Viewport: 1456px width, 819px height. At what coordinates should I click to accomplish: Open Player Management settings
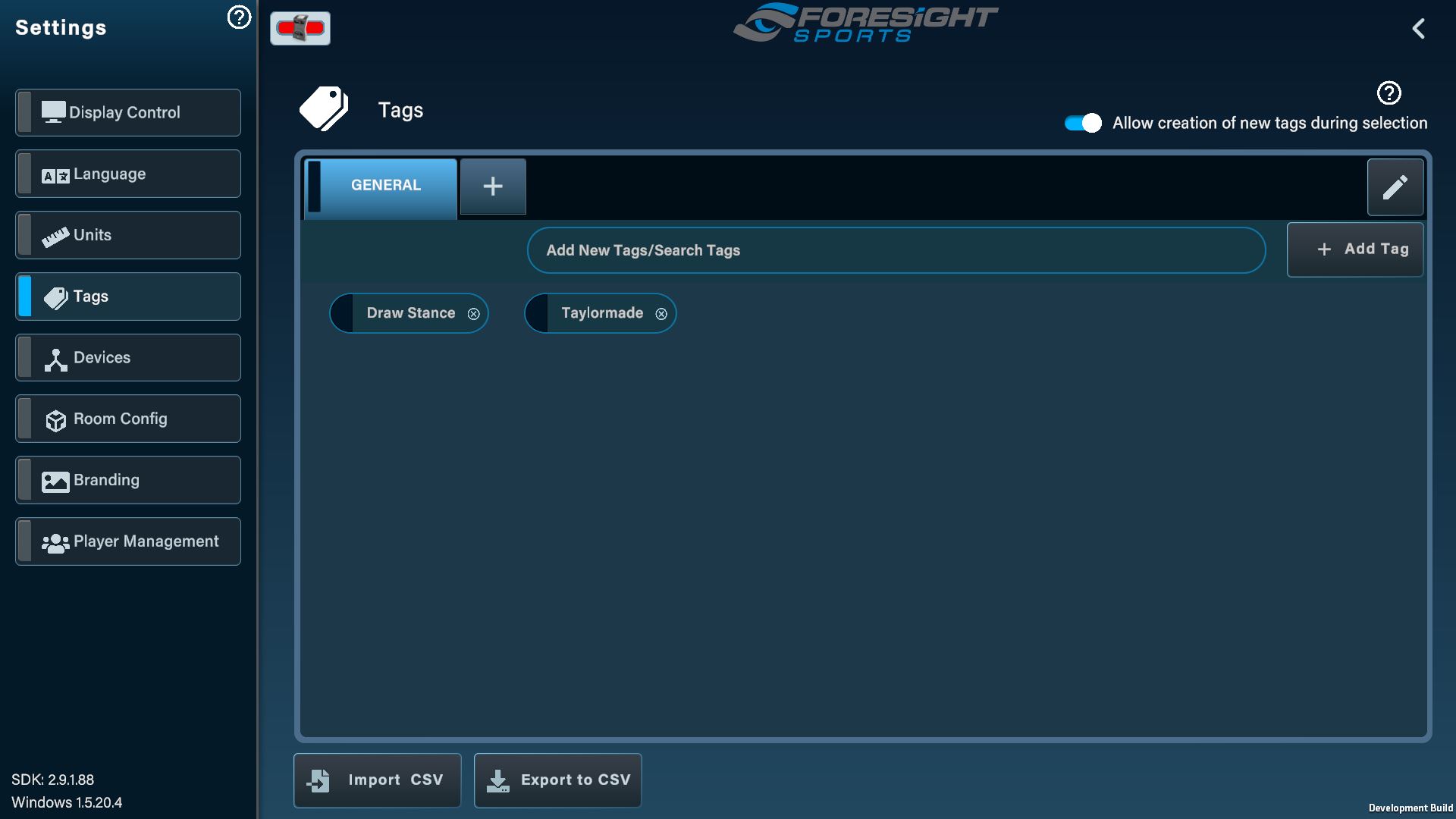(x=128, y=542)
